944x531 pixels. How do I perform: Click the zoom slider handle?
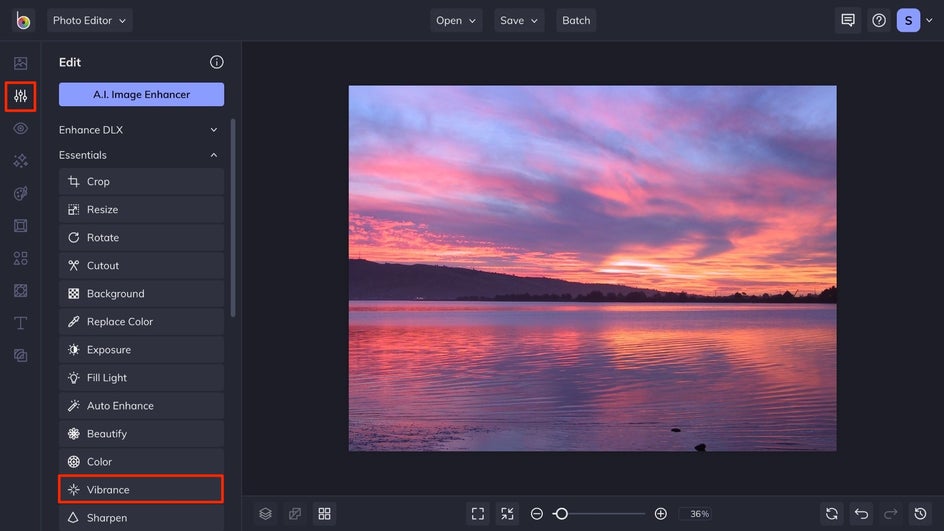(x=561, y=513)
